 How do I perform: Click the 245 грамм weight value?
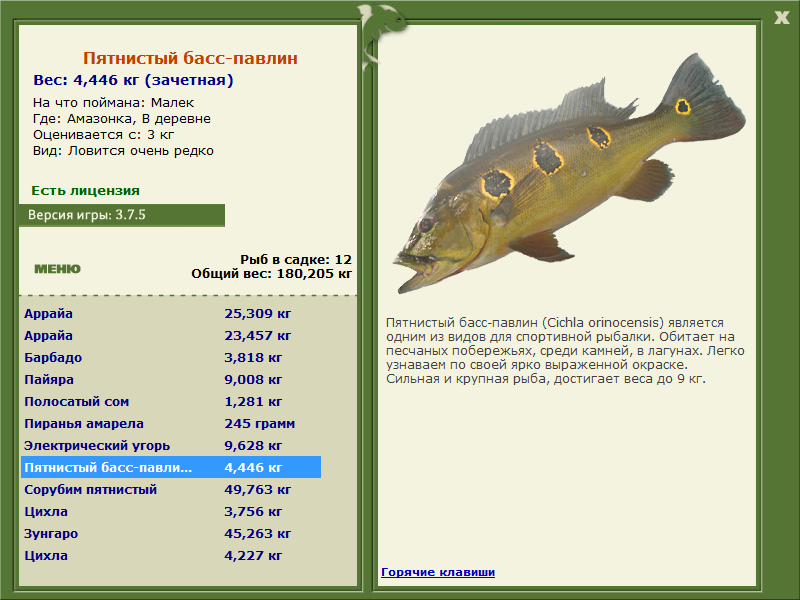260,424
